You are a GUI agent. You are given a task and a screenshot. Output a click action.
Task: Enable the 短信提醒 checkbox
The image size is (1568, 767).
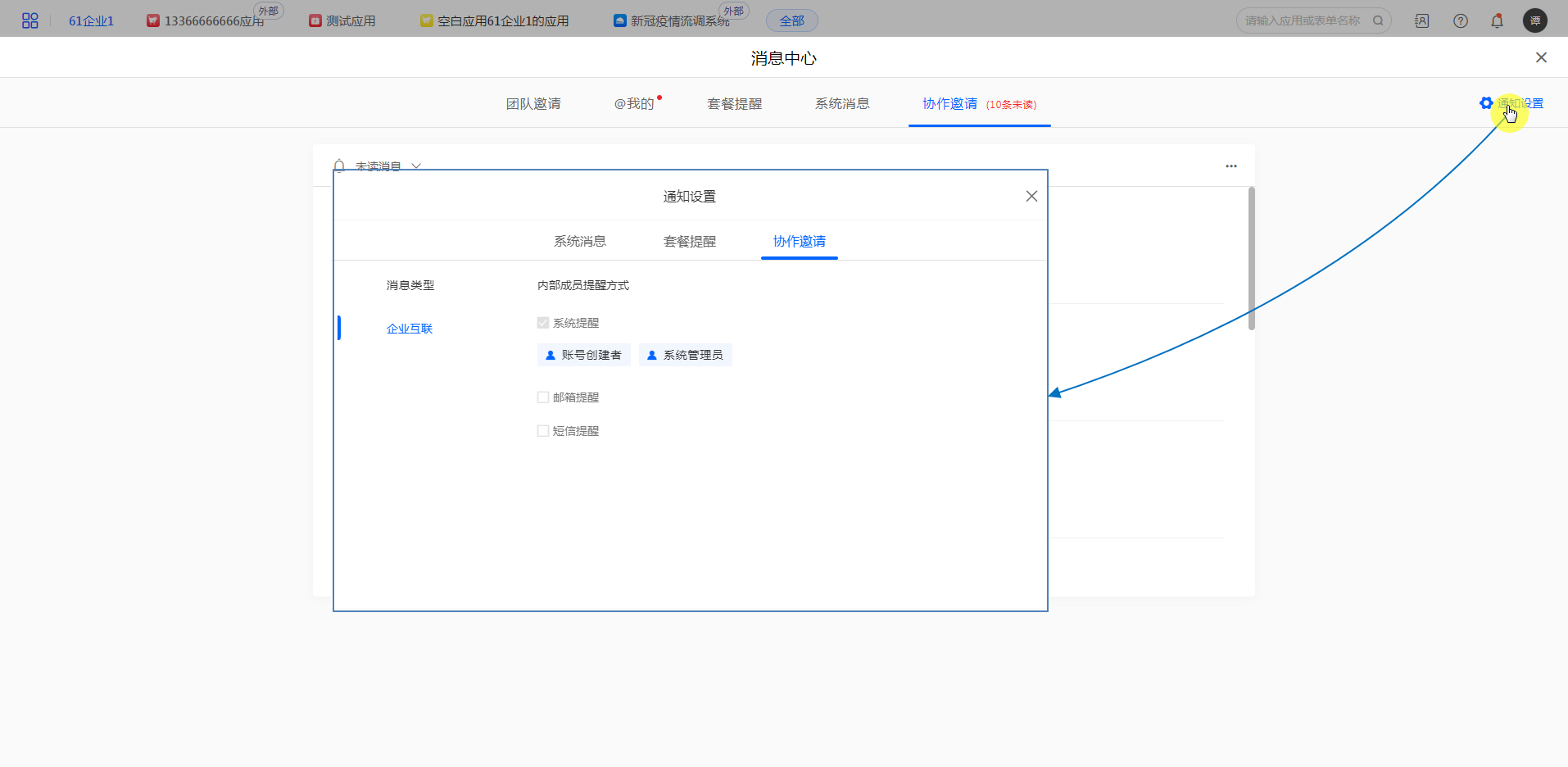(543, 431)
